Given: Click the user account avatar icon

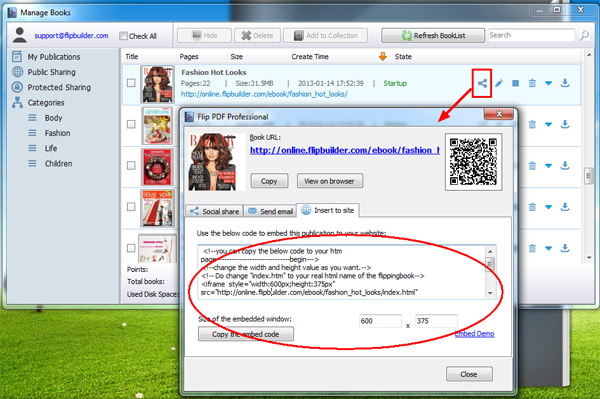Looking at the screenshot, I should pos(20,35).
